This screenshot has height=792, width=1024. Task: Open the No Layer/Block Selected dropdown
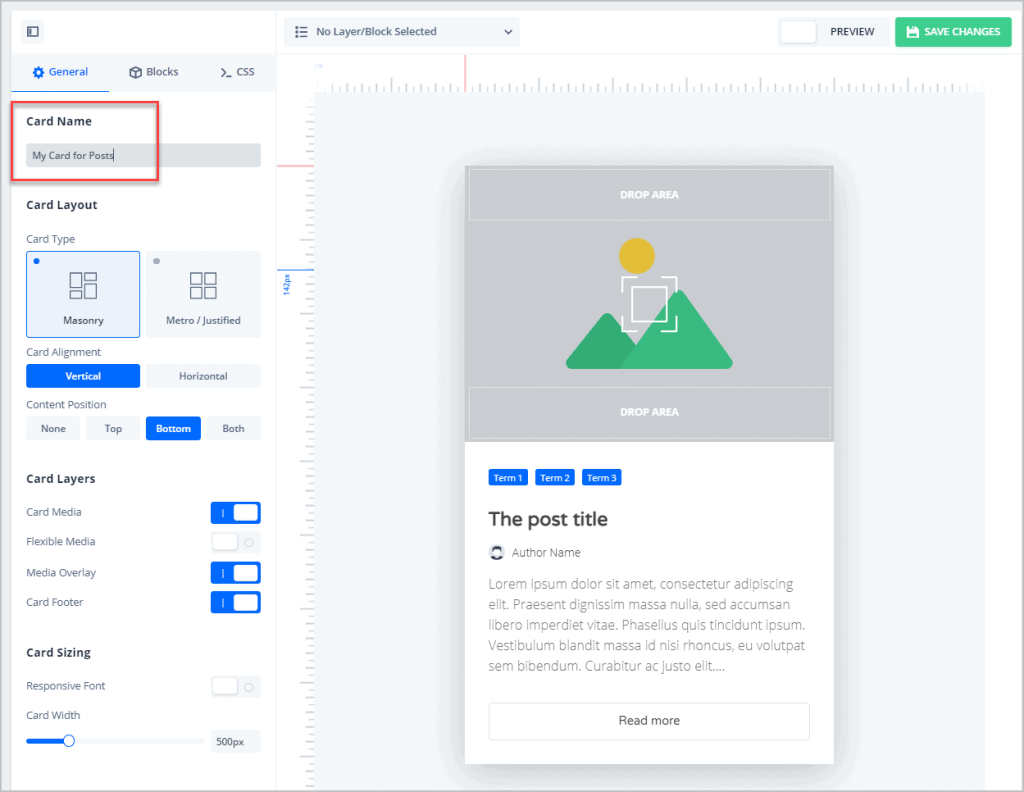pos(402,32)
